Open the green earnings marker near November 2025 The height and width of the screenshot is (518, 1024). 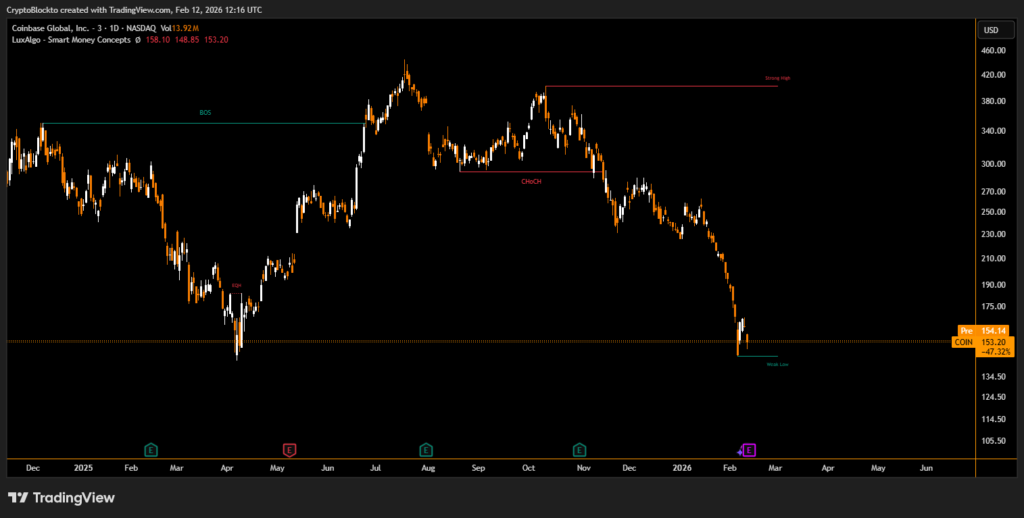(x=579, y=450)
